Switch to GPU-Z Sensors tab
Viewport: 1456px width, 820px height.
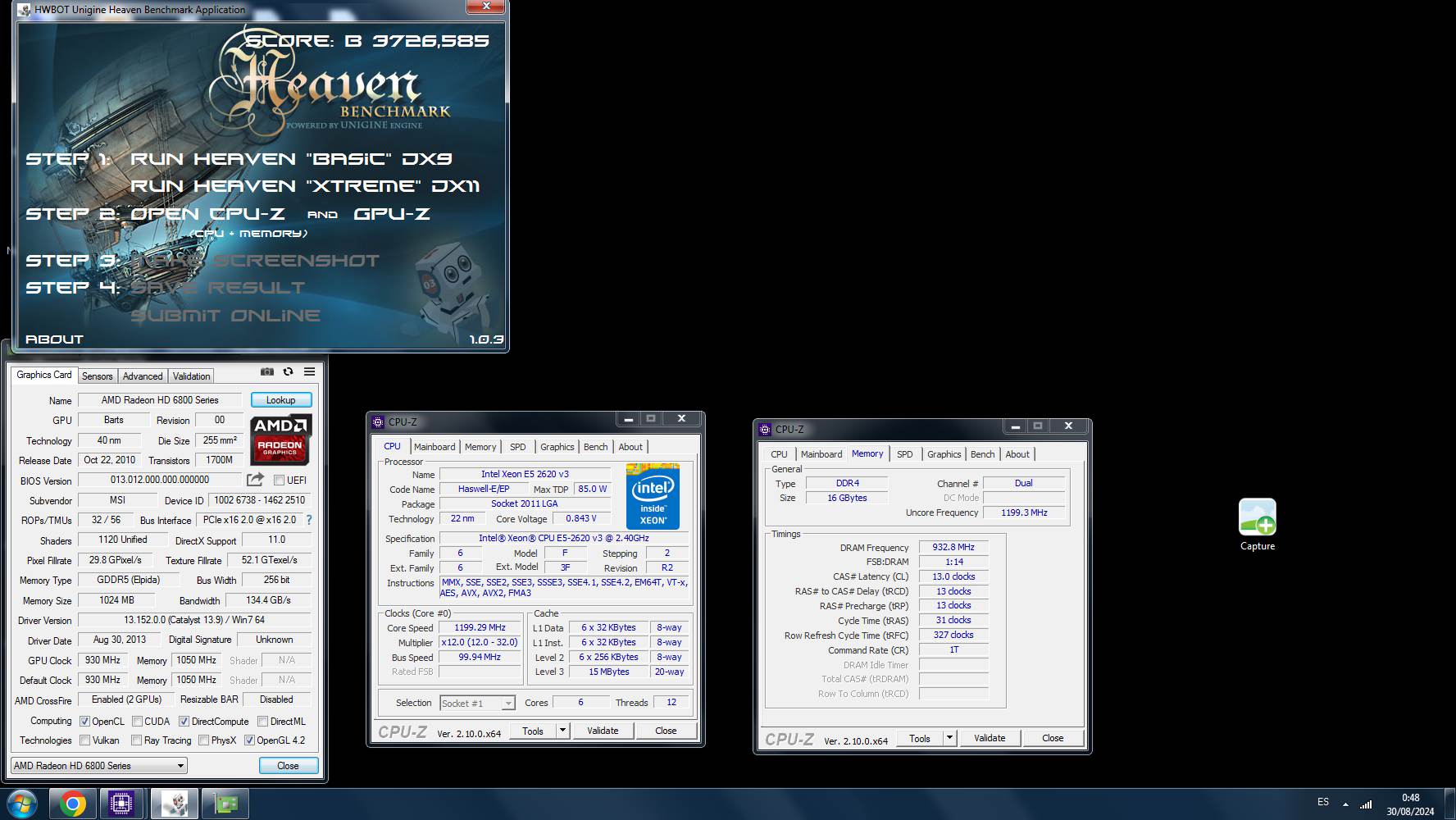[x=97, y=376]
